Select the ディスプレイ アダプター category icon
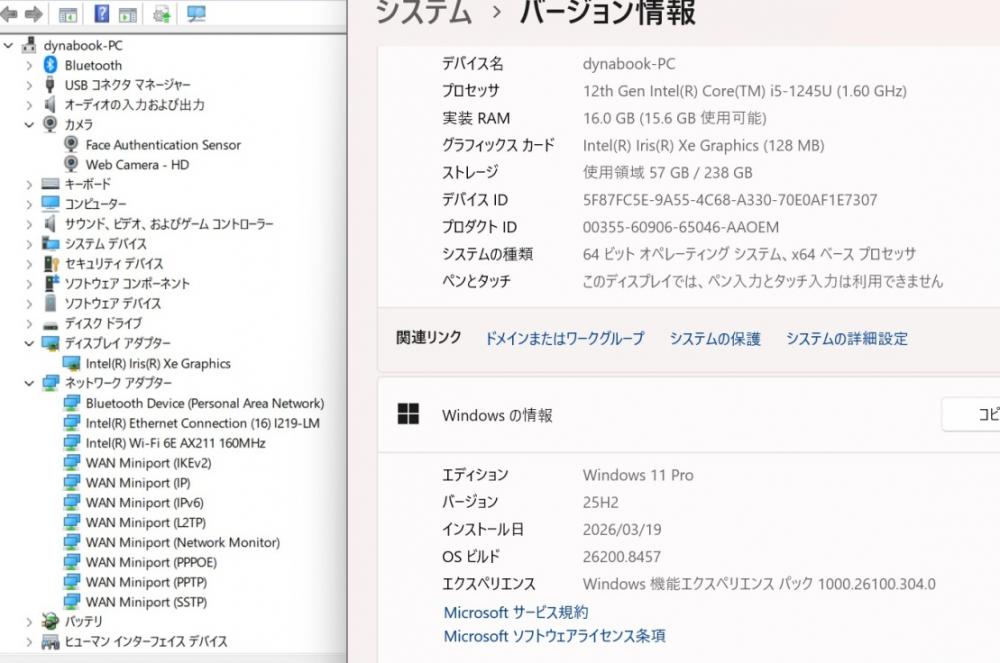The height and width of the screenshot is (663, 1000). coord(50,343)
